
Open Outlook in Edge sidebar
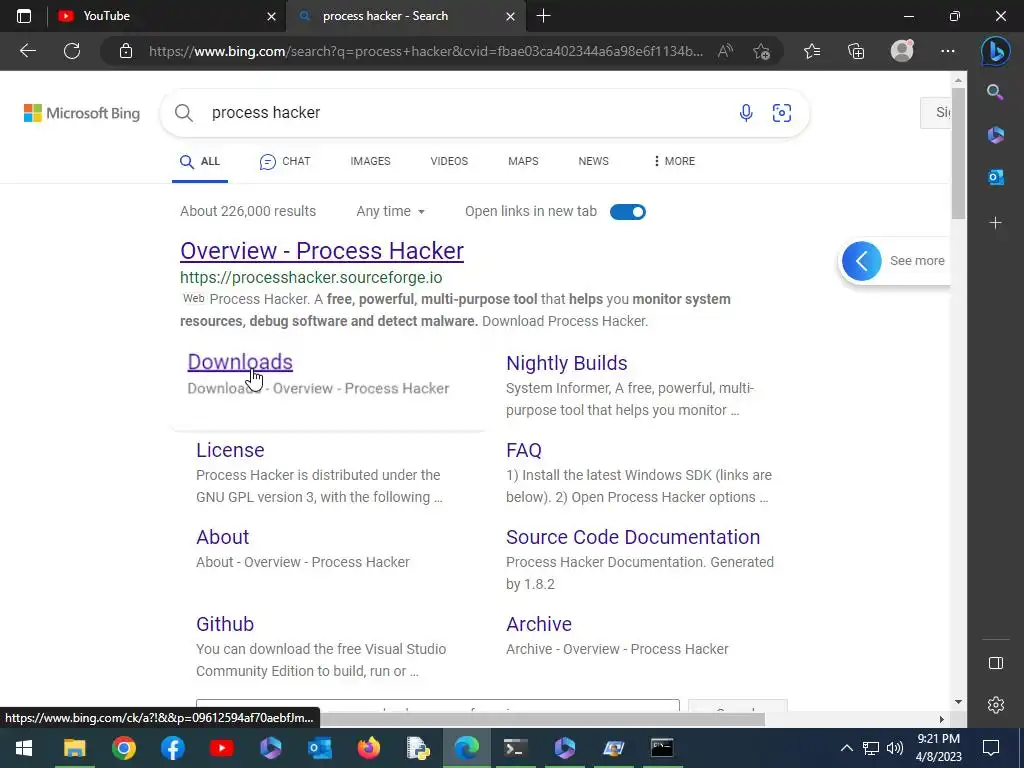click(995, 177)
